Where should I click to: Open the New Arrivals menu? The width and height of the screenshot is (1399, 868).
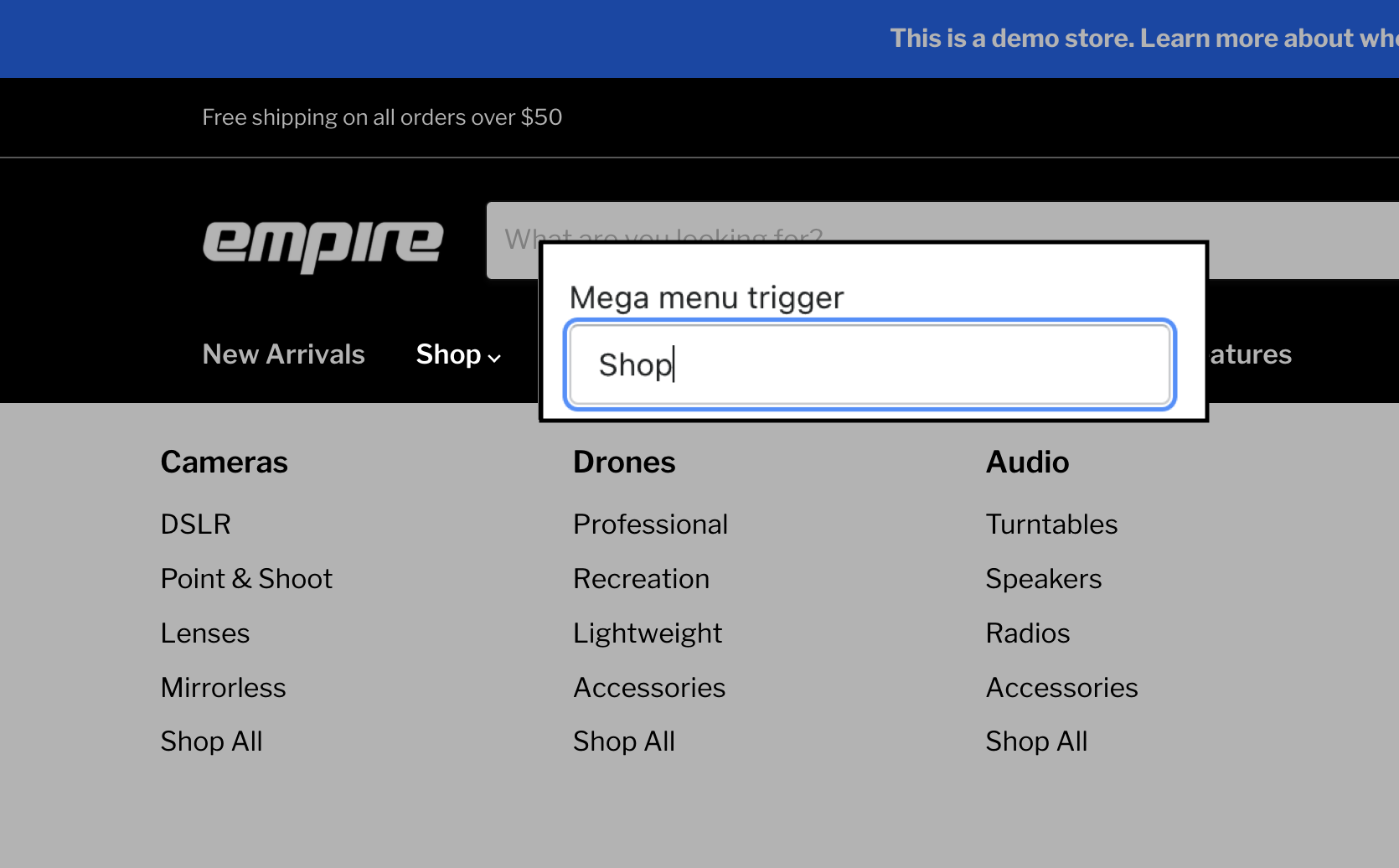283,354
